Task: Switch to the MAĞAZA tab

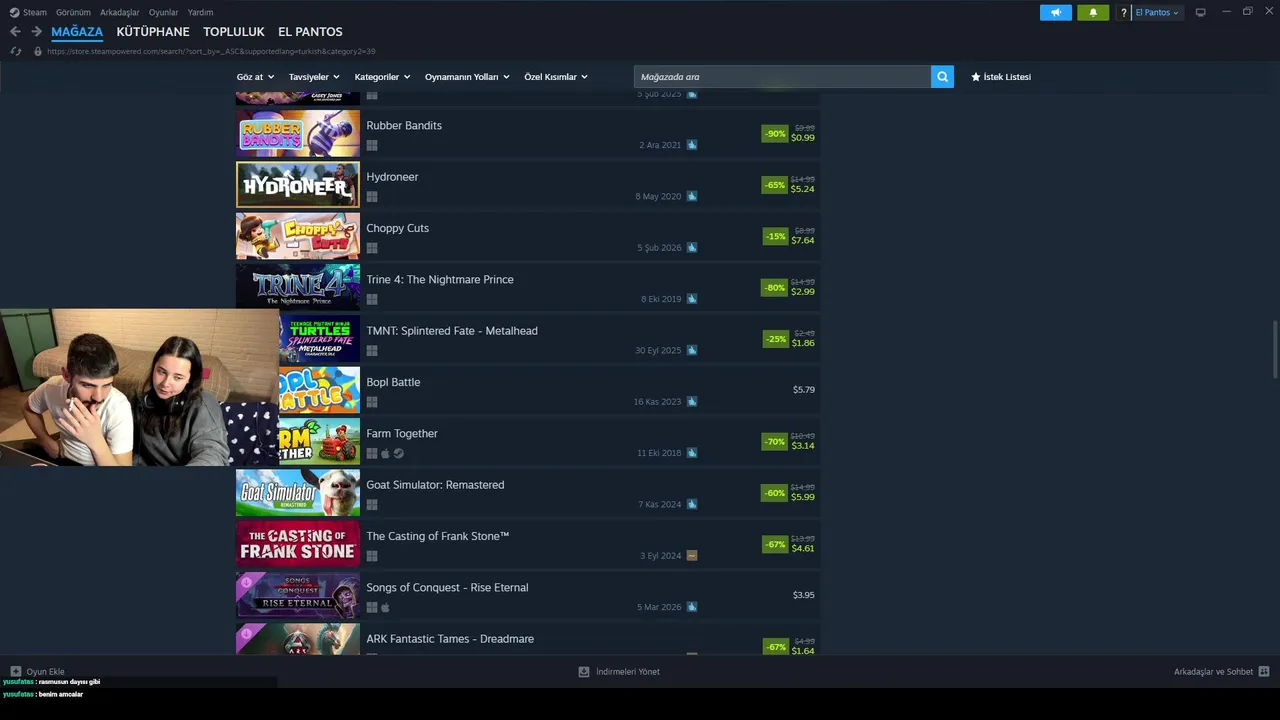Action: pyautogui.click(x=77, y=32)
